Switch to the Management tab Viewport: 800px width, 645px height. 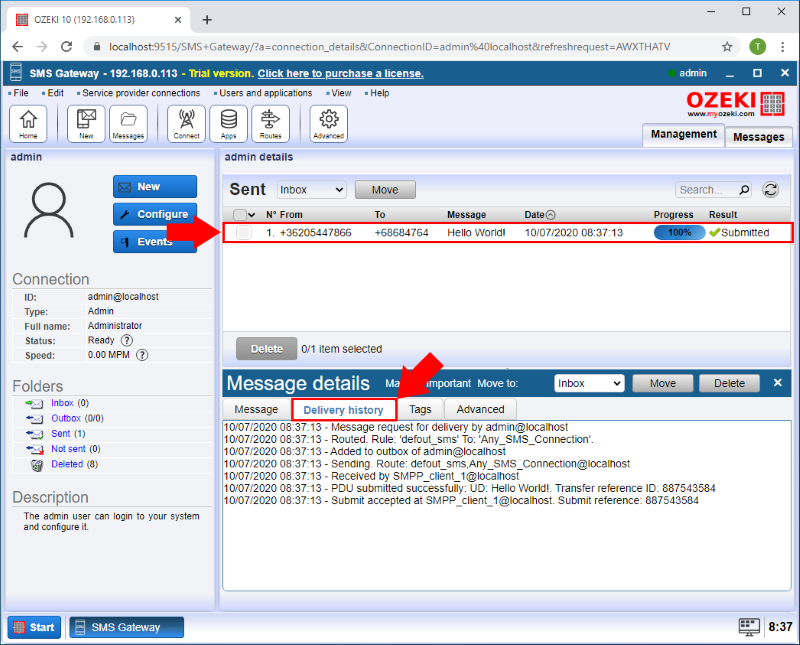pos(684,135)
